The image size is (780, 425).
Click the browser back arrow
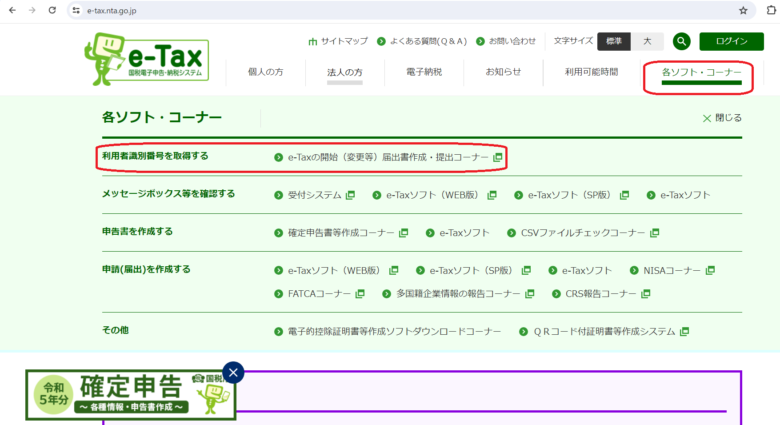click(12, 10)
